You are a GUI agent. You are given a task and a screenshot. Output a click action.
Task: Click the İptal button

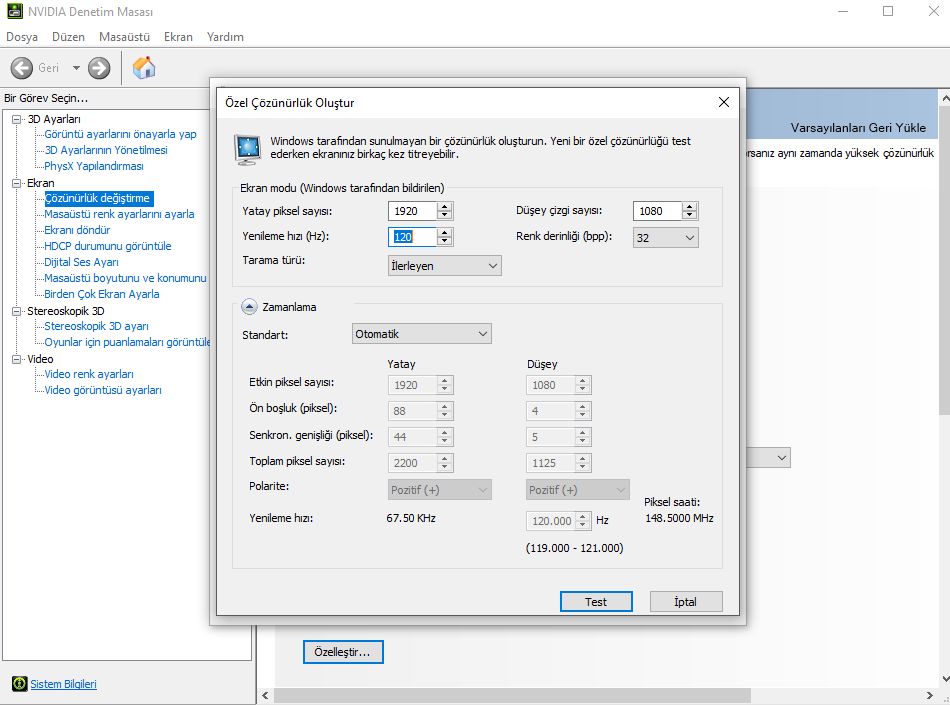pyautogui.click(x=686, y=601)
